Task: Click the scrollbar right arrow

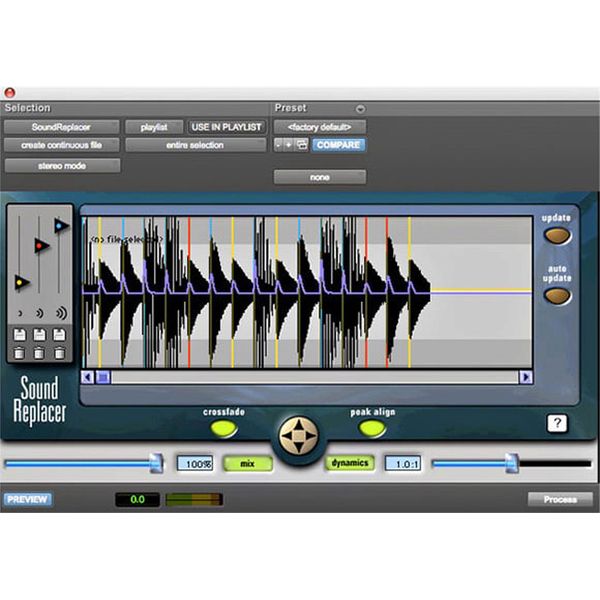Action: click(x=526, y=377)
